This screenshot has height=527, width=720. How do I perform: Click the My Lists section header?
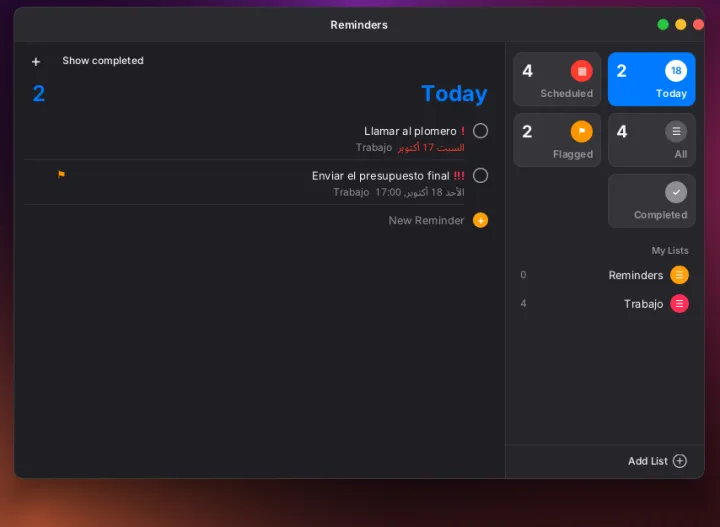coord(669,251)
